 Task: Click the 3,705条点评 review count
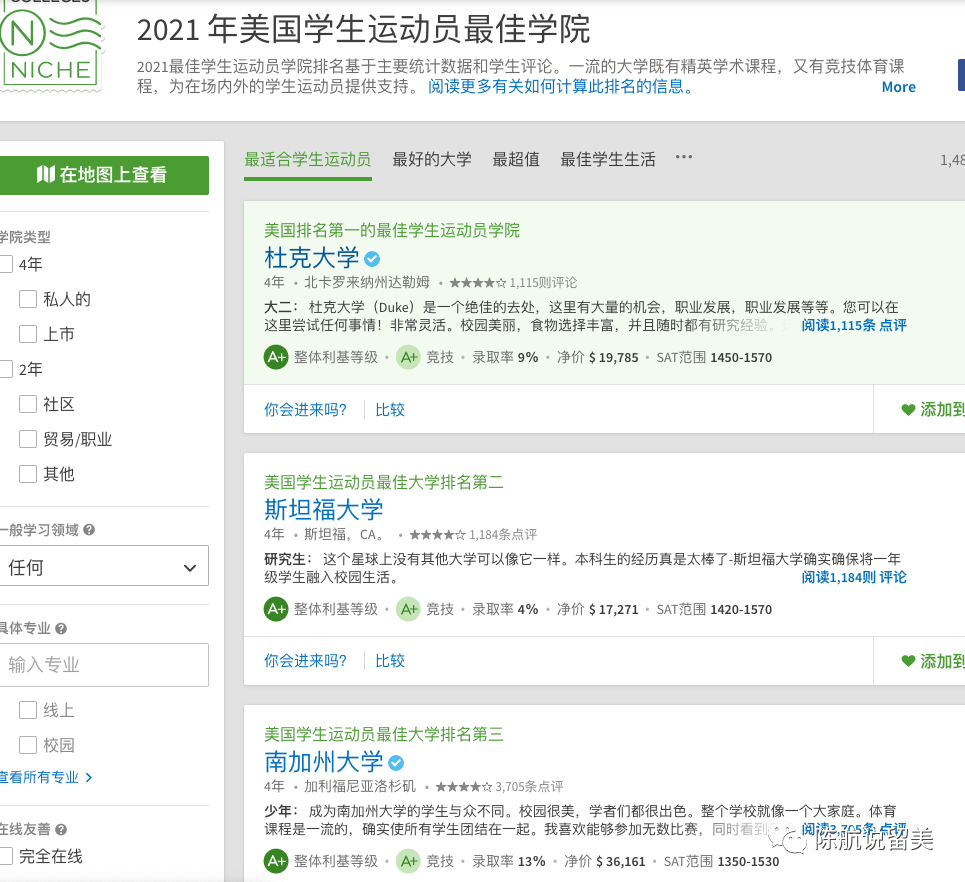pos(529,787)
